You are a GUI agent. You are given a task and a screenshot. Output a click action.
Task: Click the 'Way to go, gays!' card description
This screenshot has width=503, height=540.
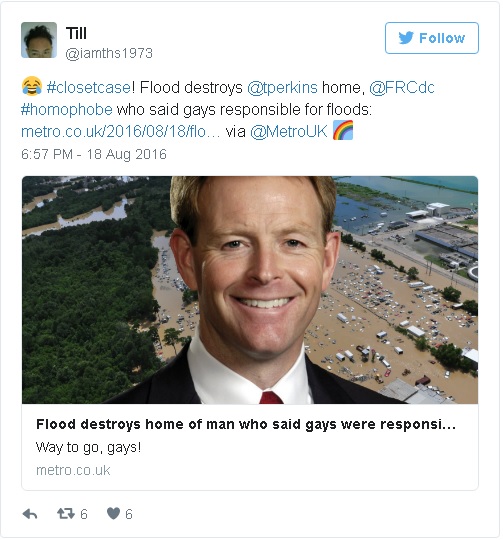click(88, 448)
